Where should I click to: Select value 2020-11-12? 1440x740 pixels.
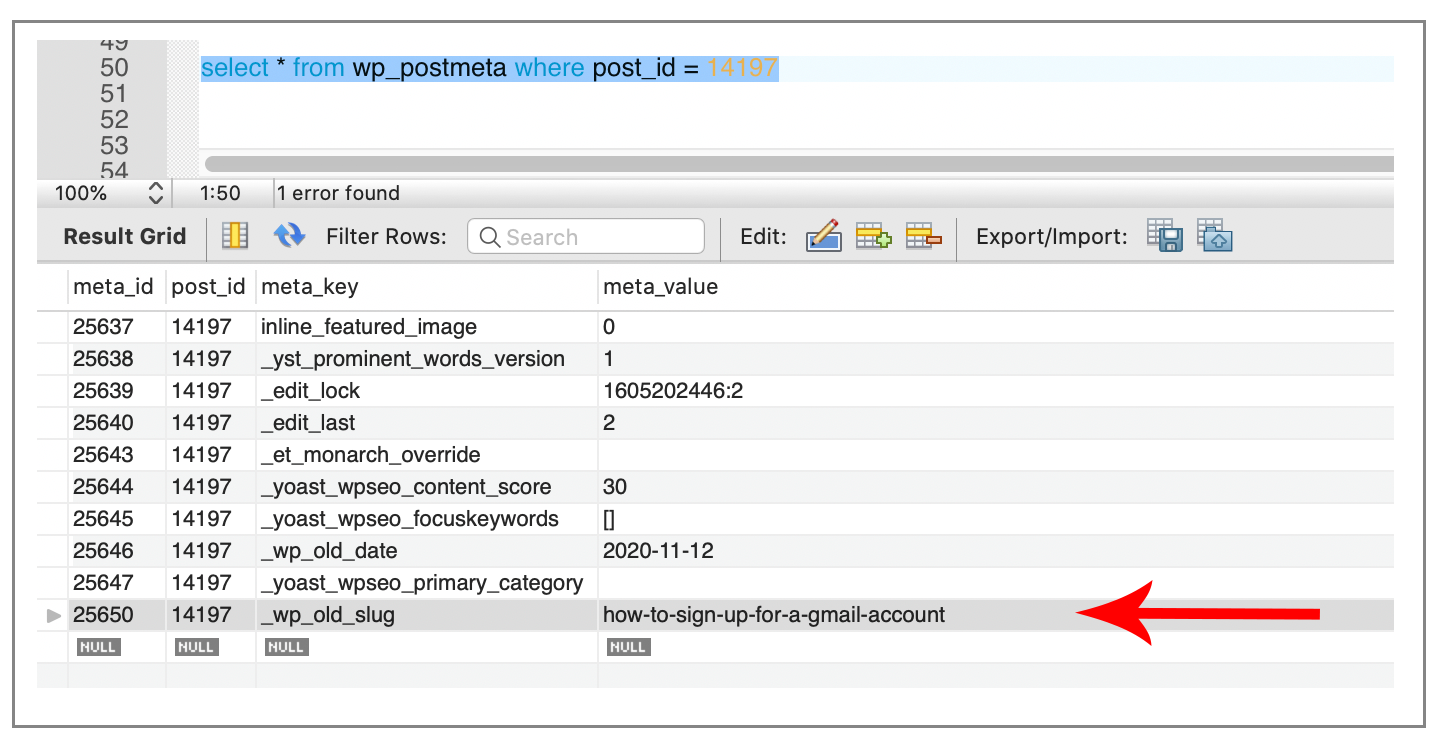coord(658,551)
